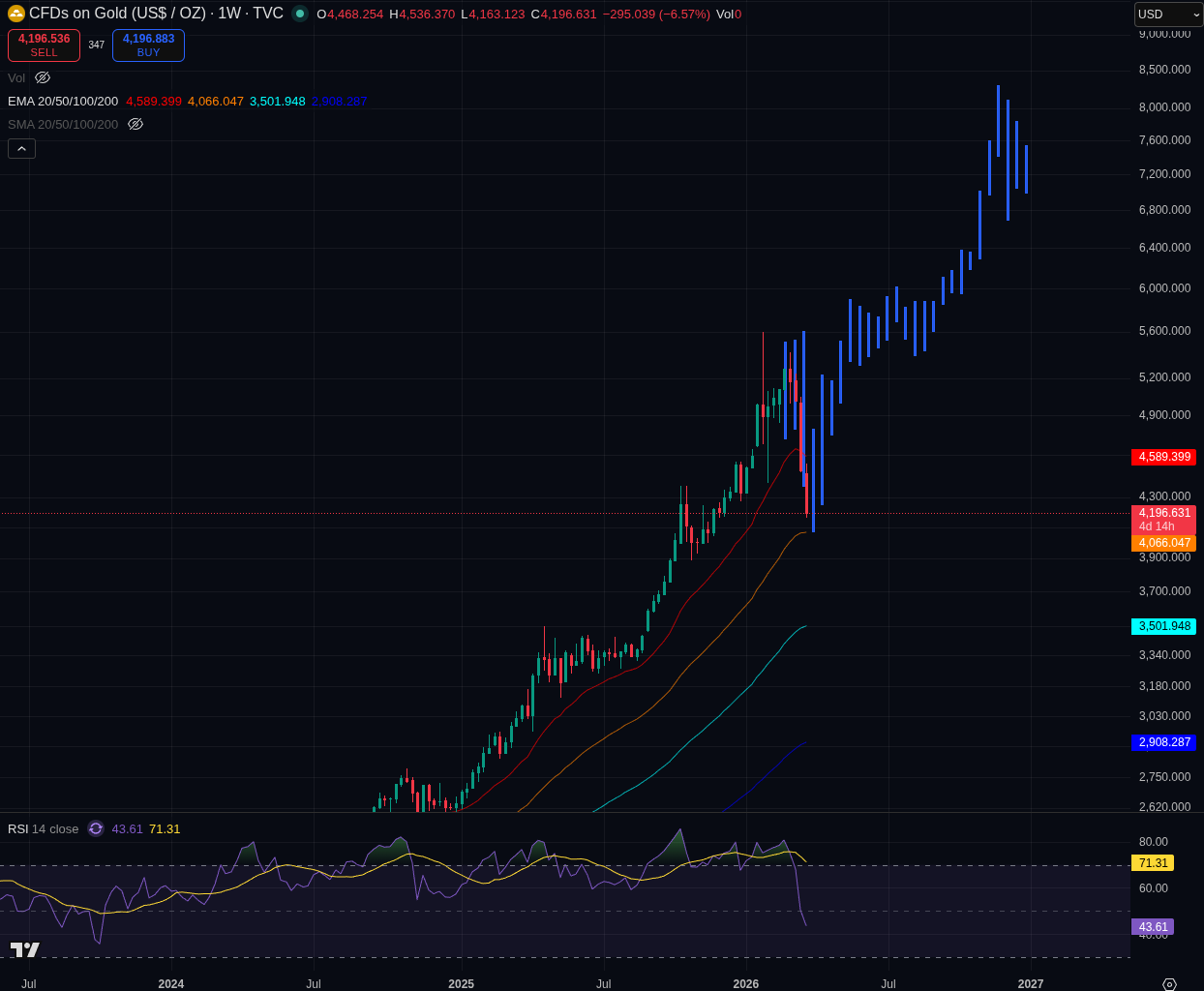
Task: Click cyan 3,501.948 value in EMA legend
Action: [278, 101]
